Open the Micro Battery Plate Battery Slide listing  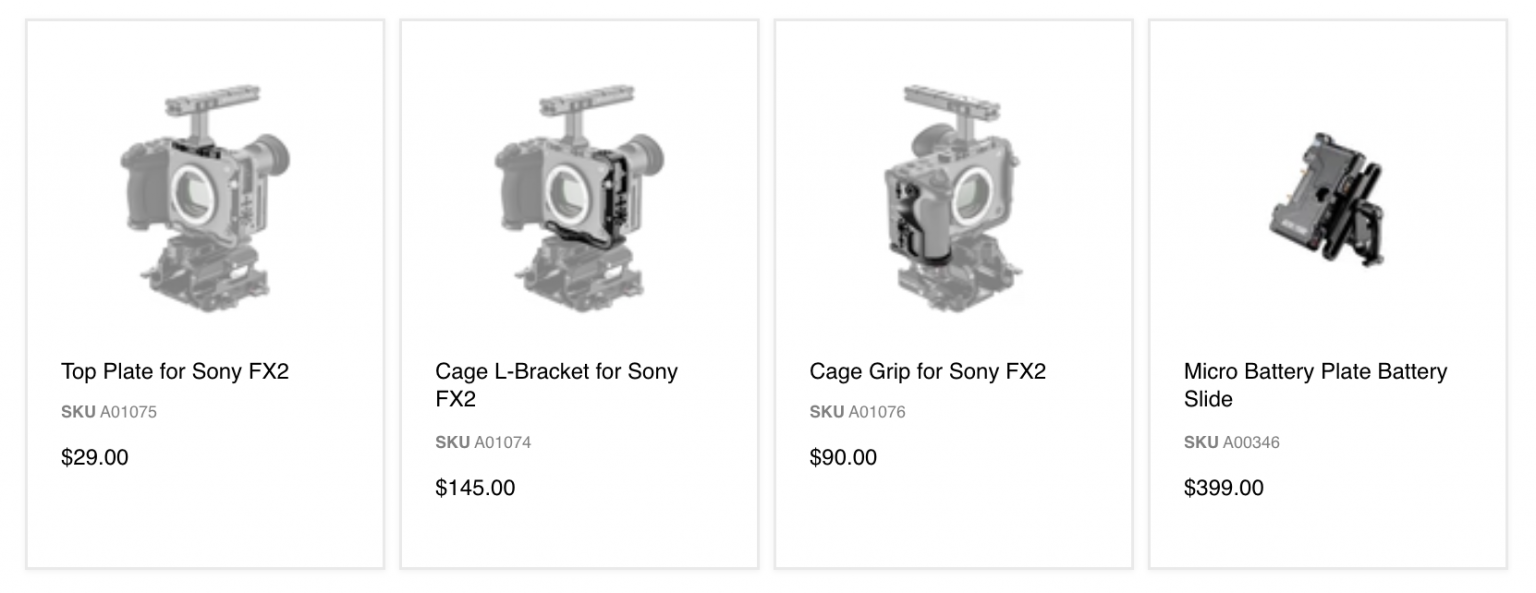point(1315,384)
